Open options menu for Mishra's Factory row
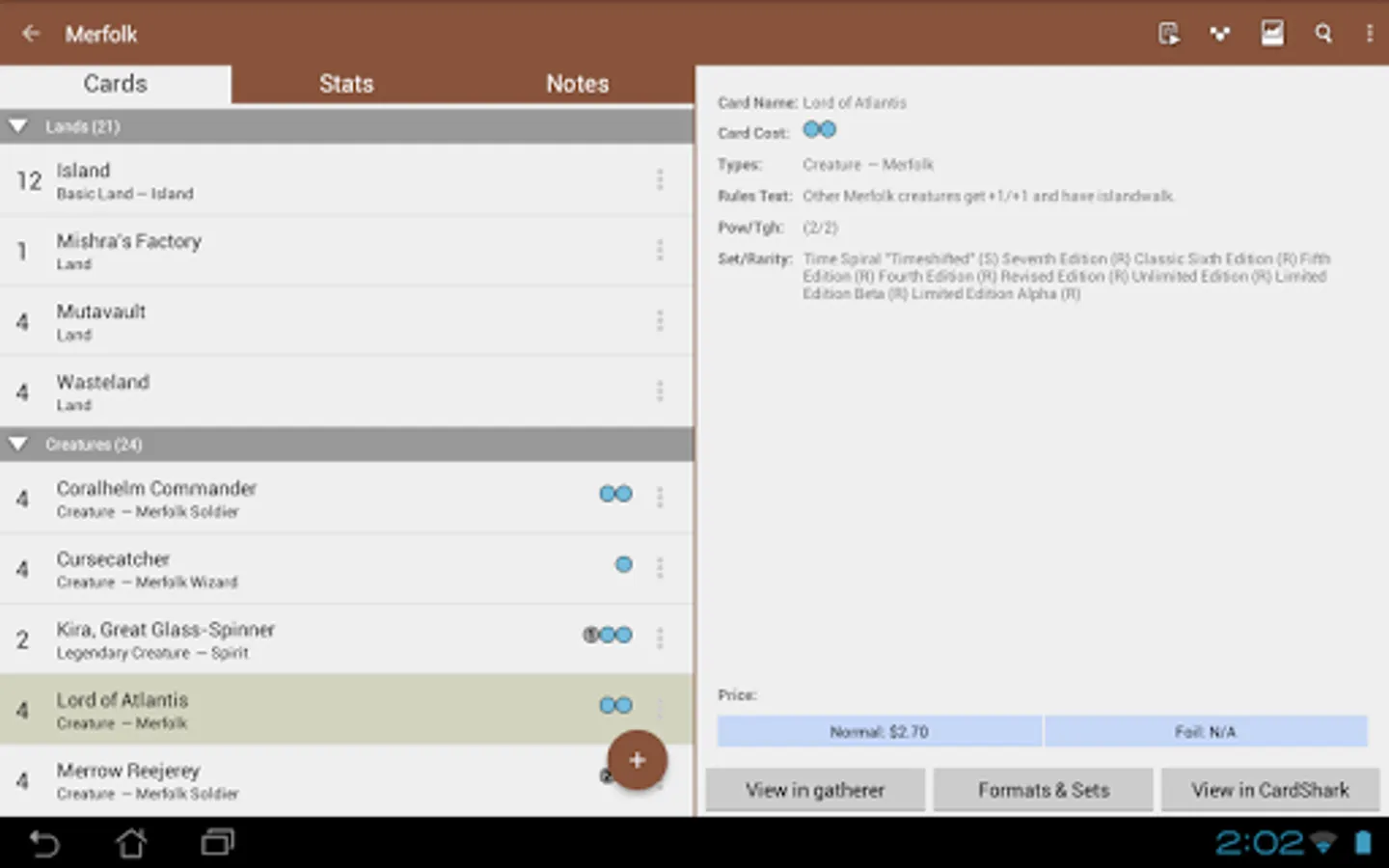The image size is (1389, 868). [x=660, y=250]
